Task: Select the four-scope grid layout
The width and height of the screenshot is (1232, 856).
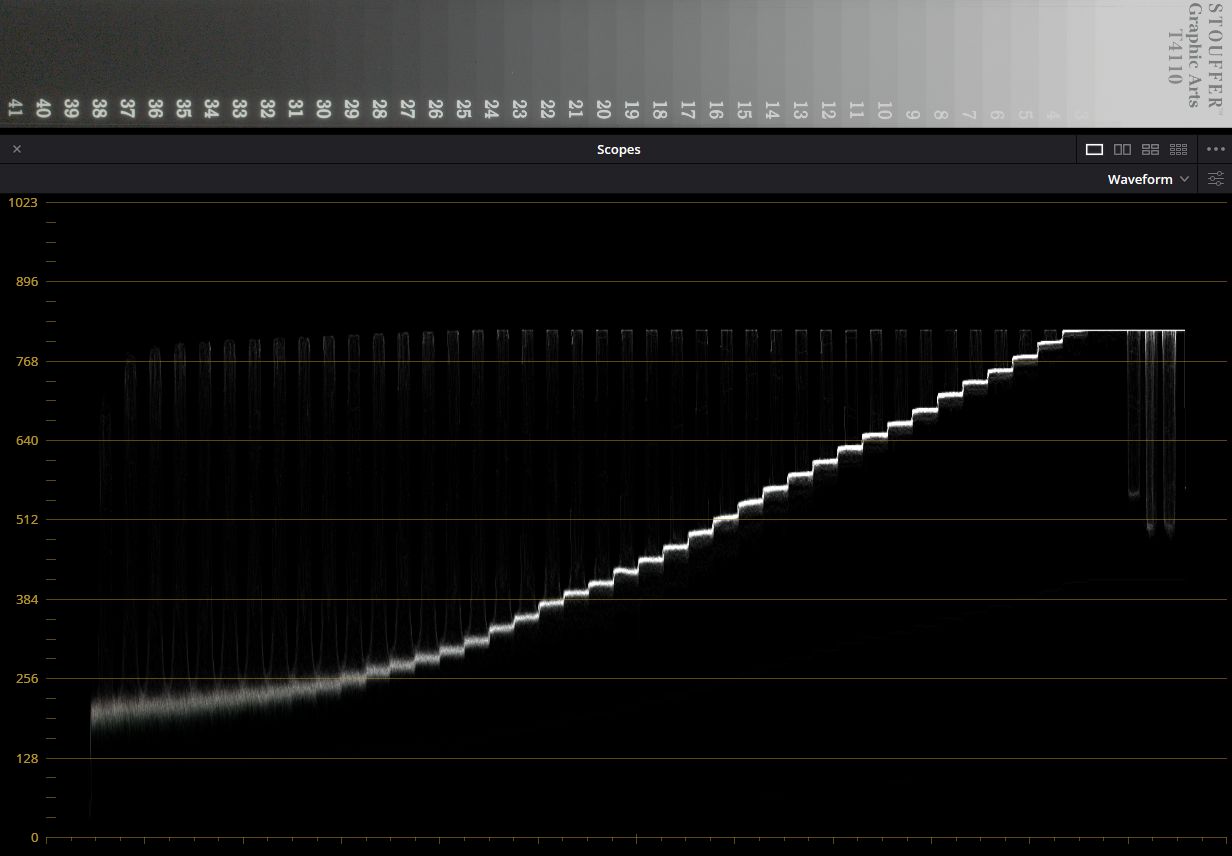Action: click(1150, 149)
